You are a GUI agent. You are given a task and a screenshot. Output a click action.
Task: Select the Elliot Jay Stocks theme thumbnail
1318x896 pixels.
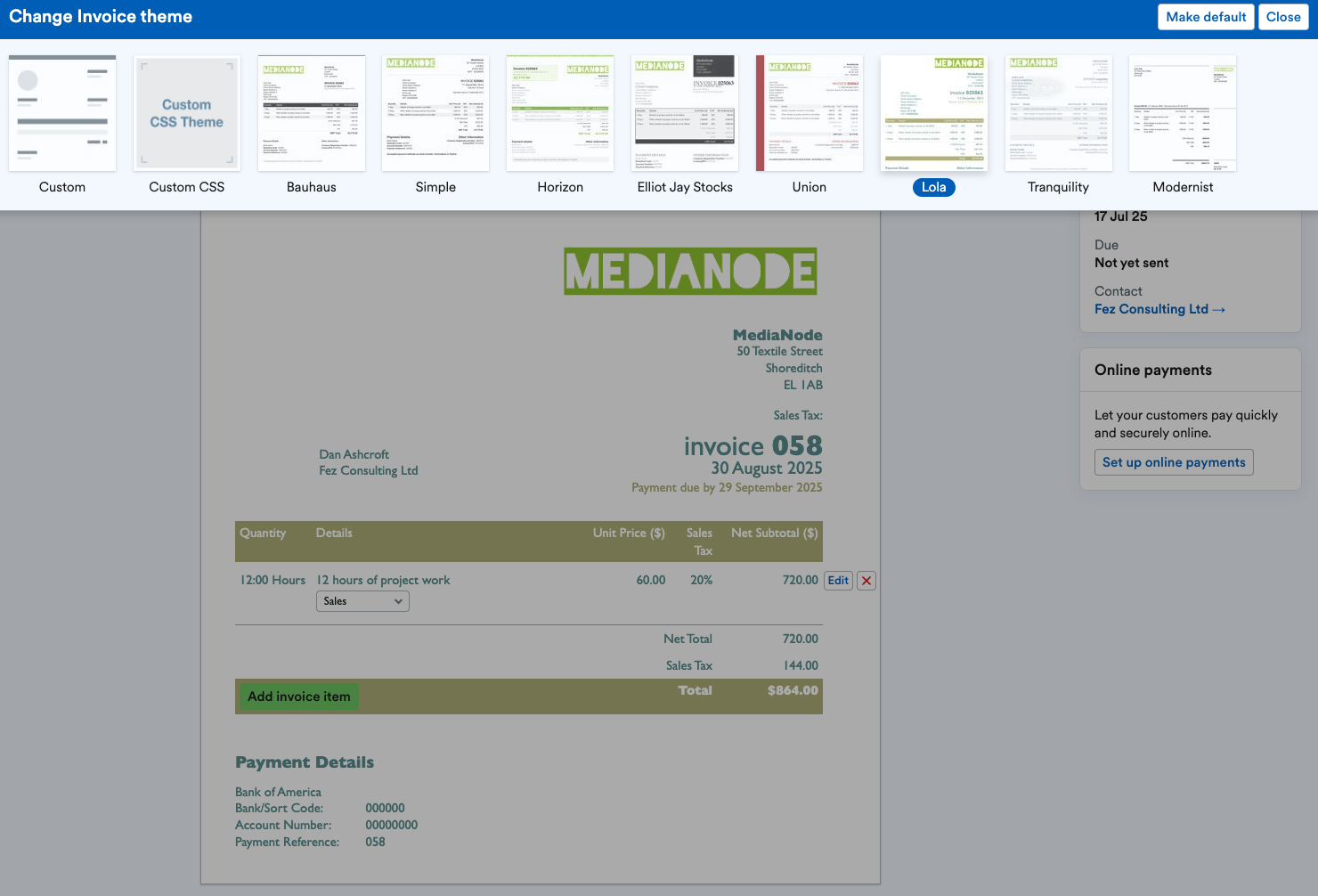[x=685, y=113]
